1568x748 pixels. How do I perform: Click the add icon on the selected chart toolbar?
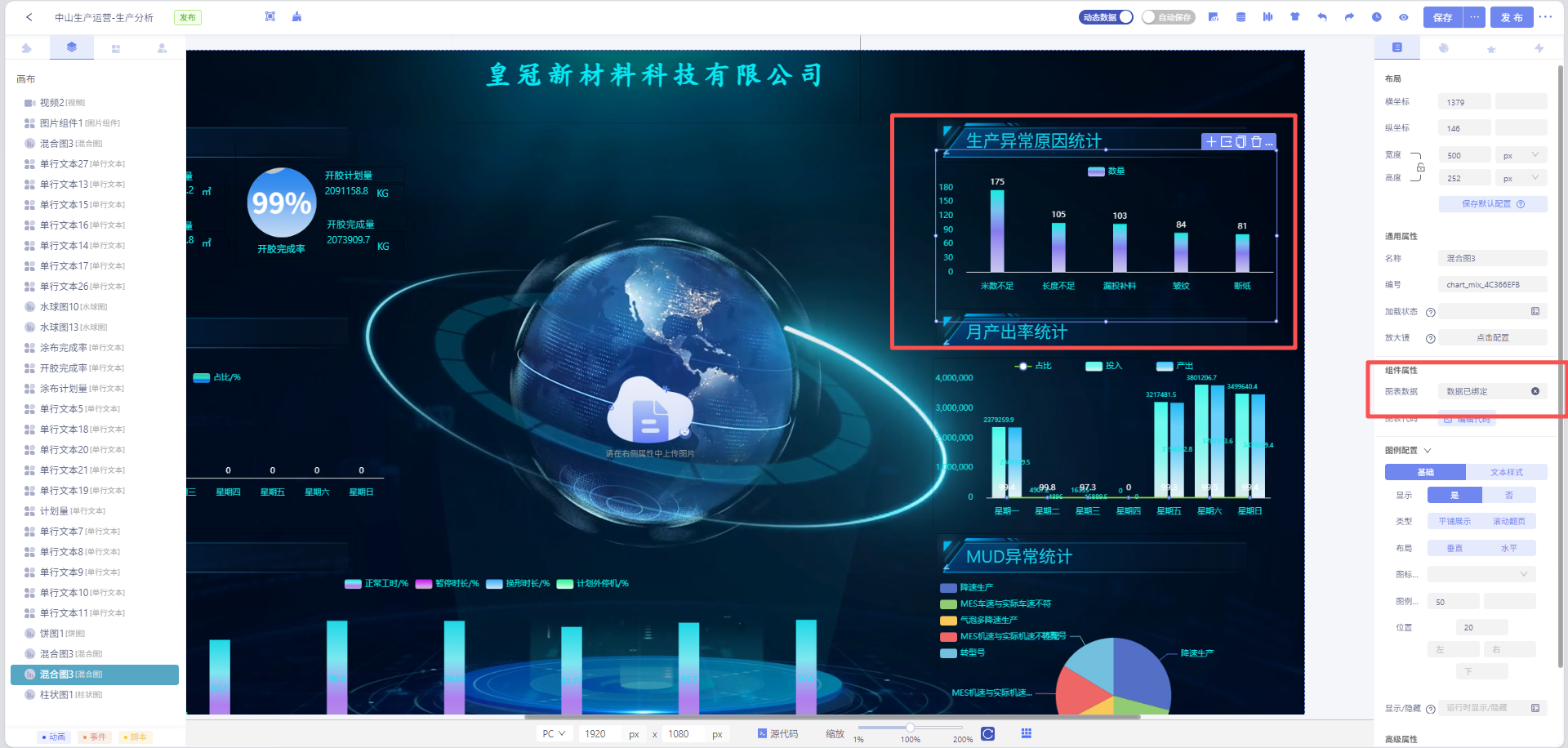(1211, 142)
